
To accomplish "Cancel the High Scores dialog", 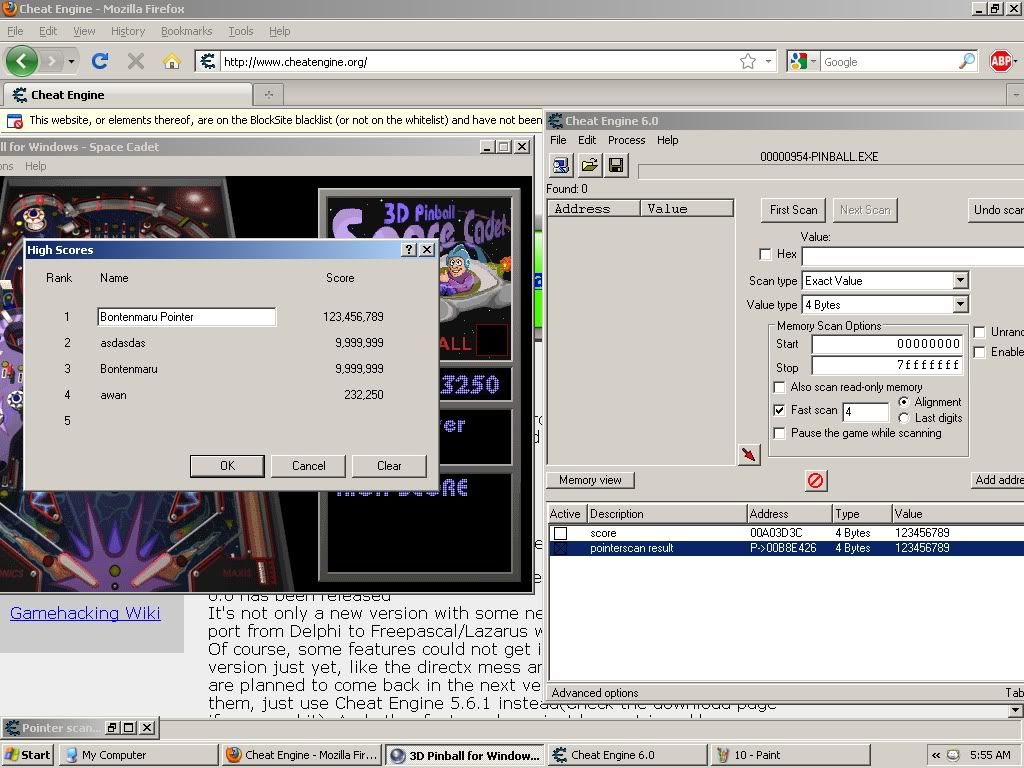I will [308, 466].
